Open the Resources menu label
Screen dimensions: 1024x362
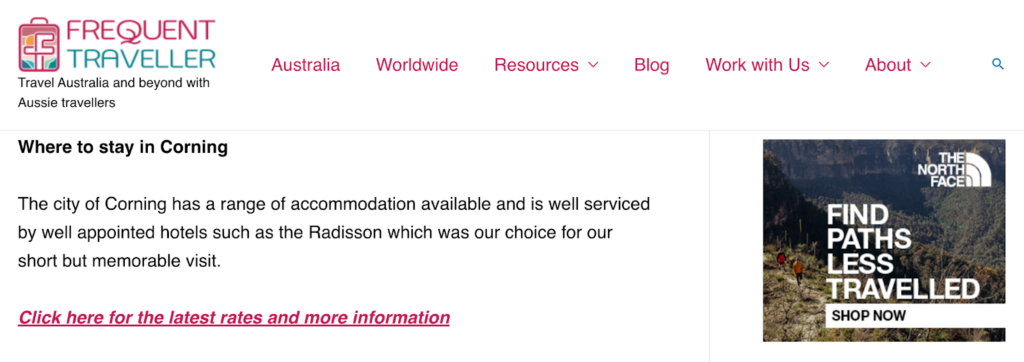(536, 65)
